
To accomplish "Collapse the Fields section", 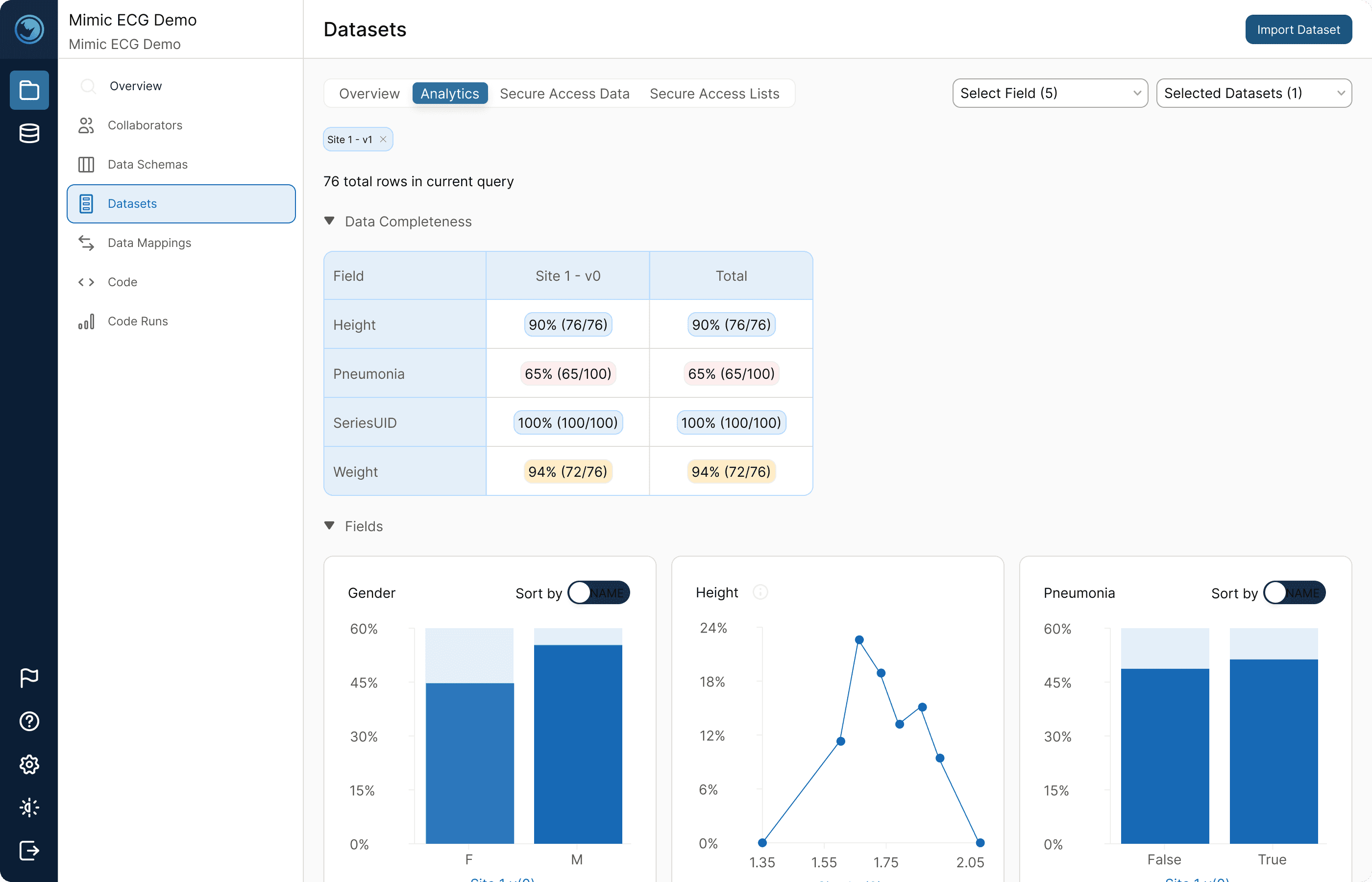I will click(329, 526).
